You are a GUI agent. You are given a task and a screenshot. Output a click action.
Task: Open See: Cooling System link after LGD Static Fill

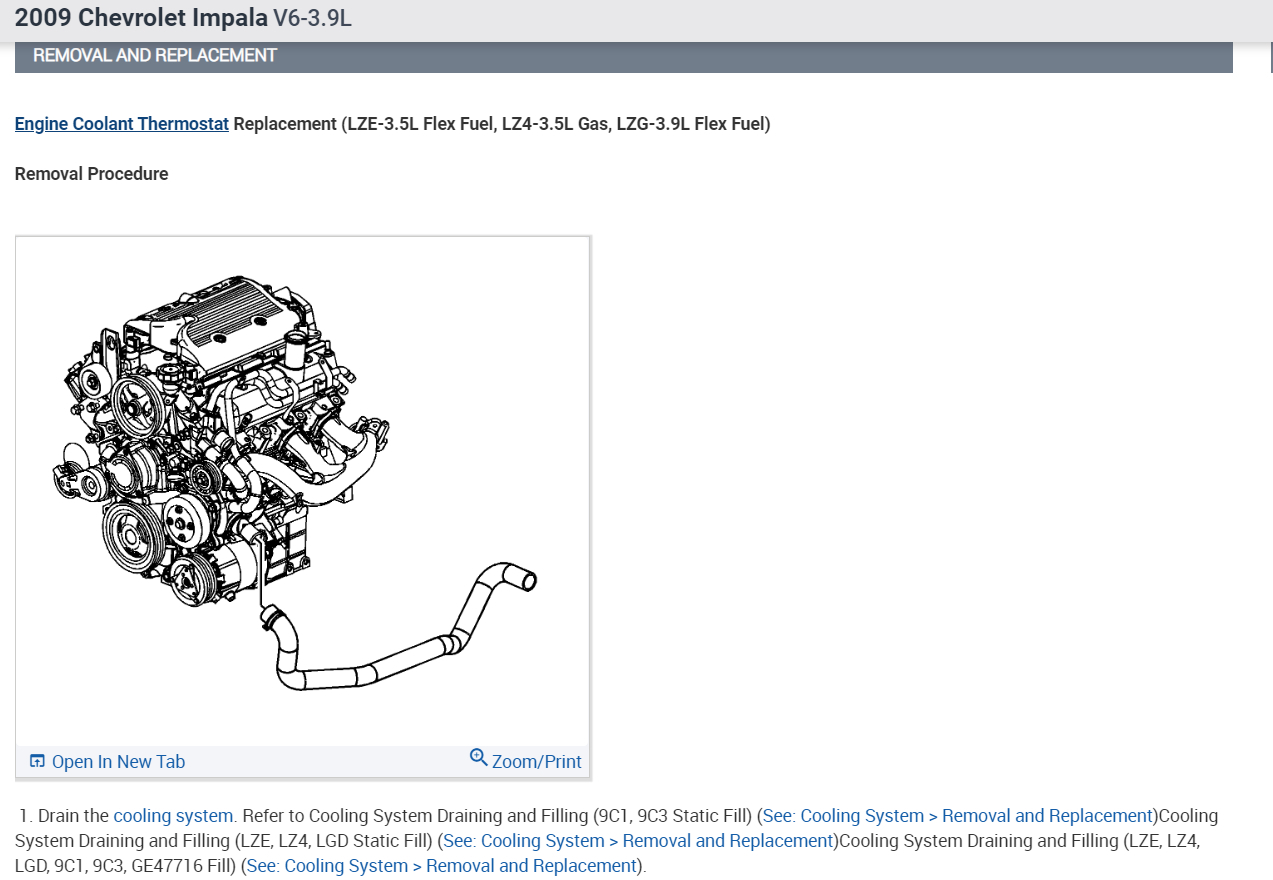[638, 841]
